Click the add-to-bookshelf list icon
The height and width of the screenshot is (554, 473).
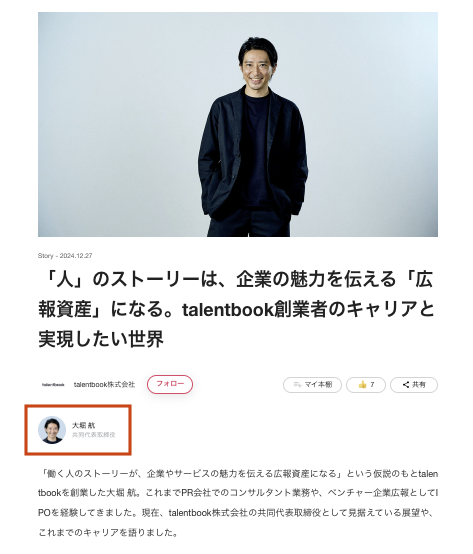click(x=297, y=385)
